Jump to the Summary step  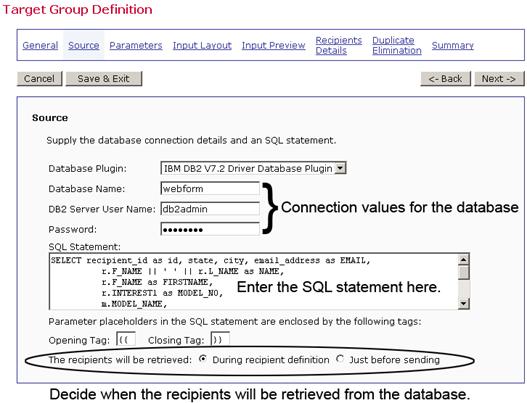click(452, 45)
